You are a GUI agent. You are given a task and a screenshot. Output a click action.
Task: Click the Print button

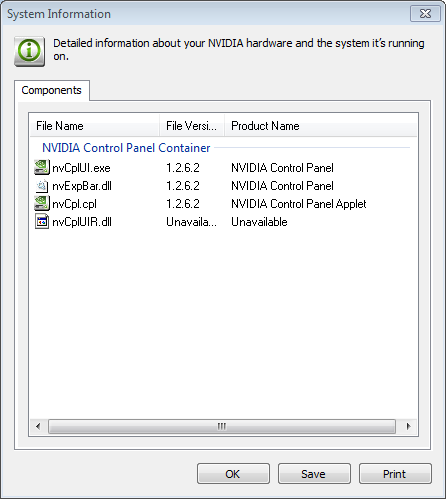(395, 474)
